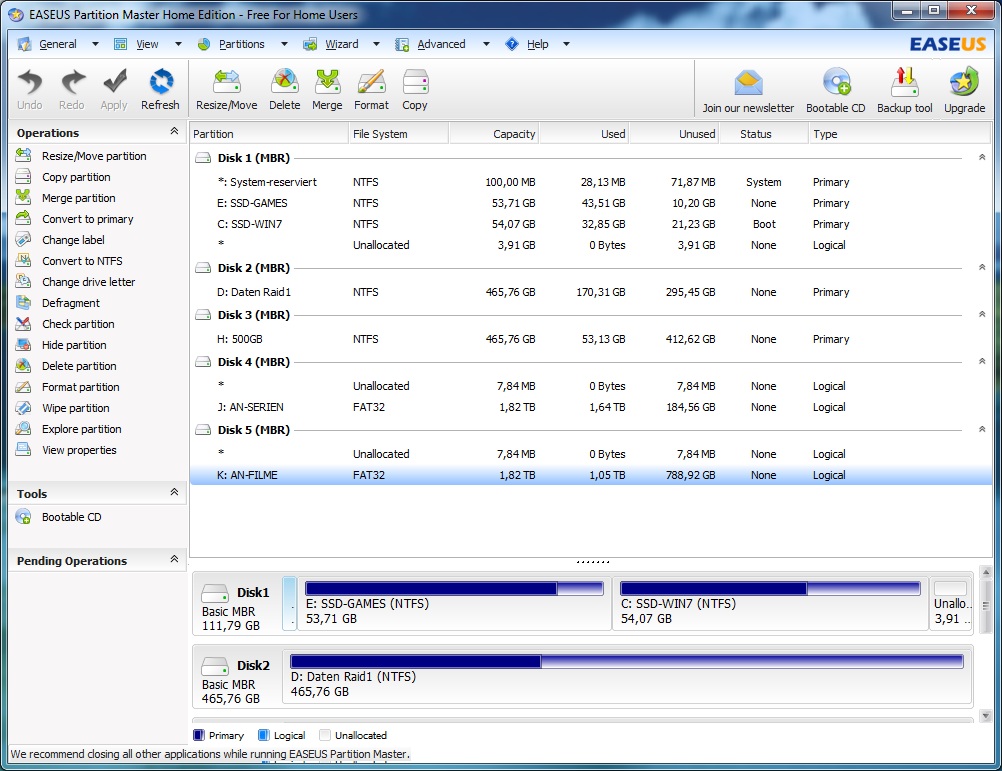Select Convert to NTFS operation
Image resolution: width=1002 pixels, height=771 pixels.
69,261
